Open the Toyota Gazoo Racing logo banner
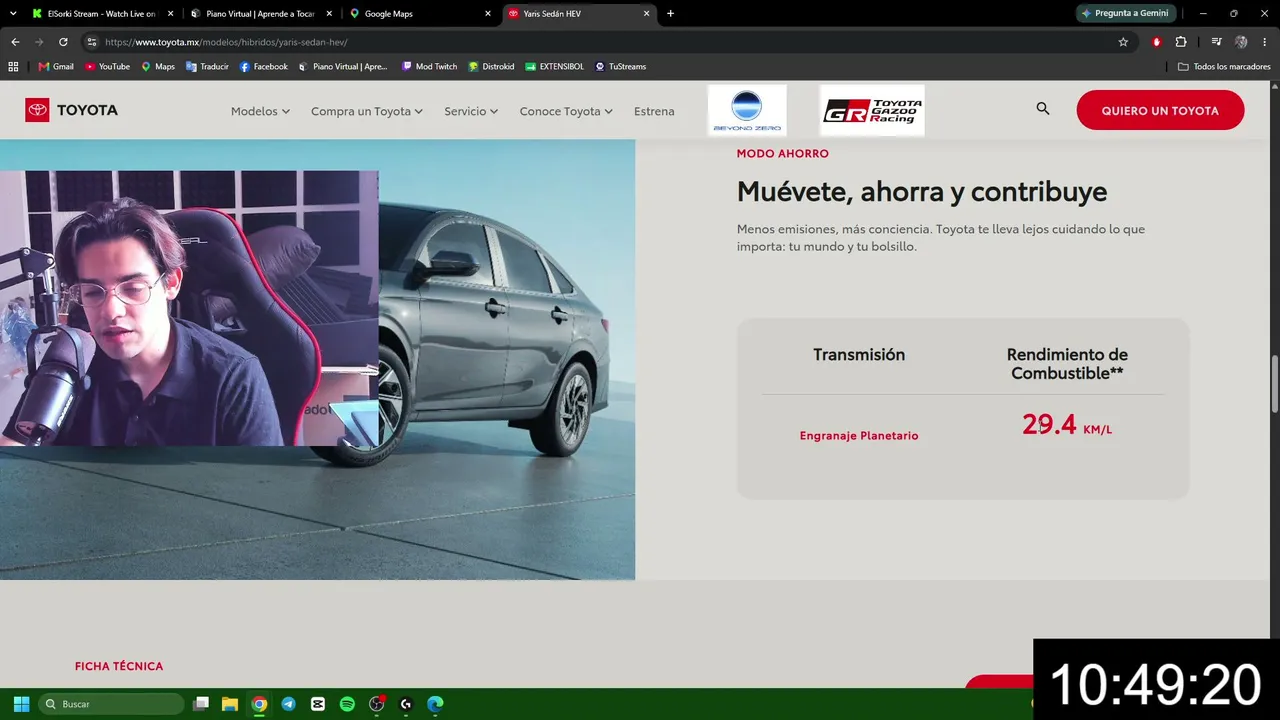Viewport: 1280px width, 720px height. [x=872, y=110]
